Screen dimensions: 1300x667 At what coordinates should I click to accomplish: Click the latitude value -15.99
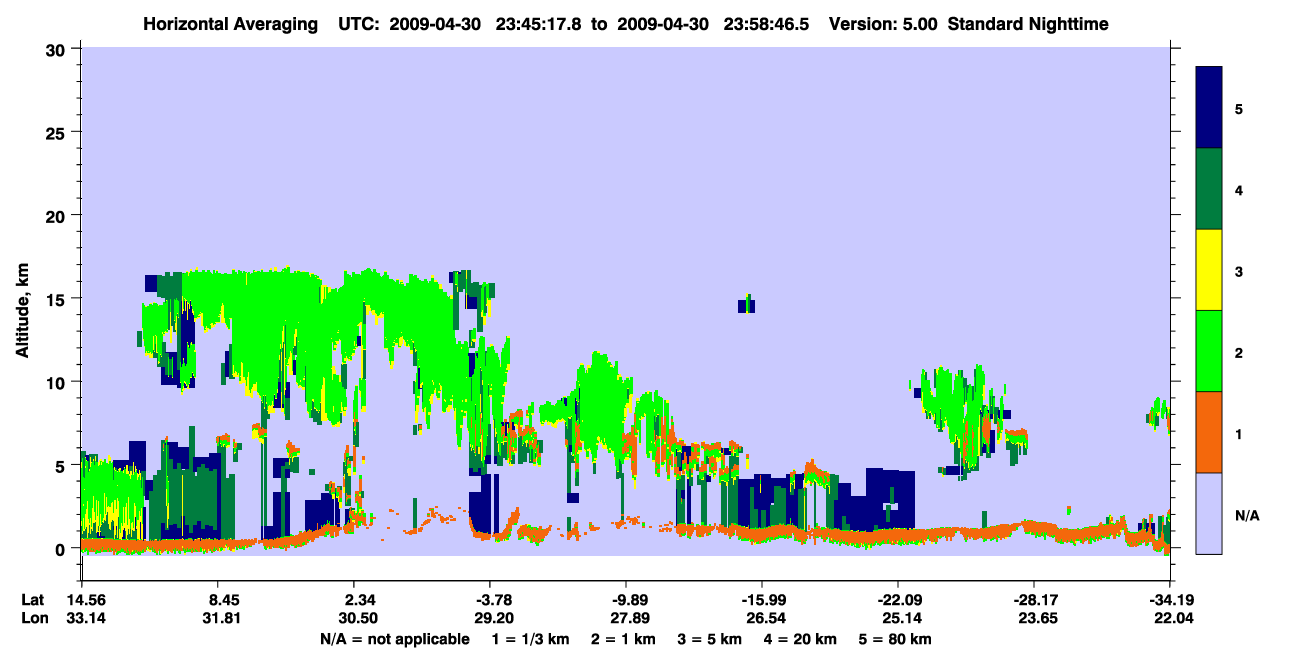point(762,600)
